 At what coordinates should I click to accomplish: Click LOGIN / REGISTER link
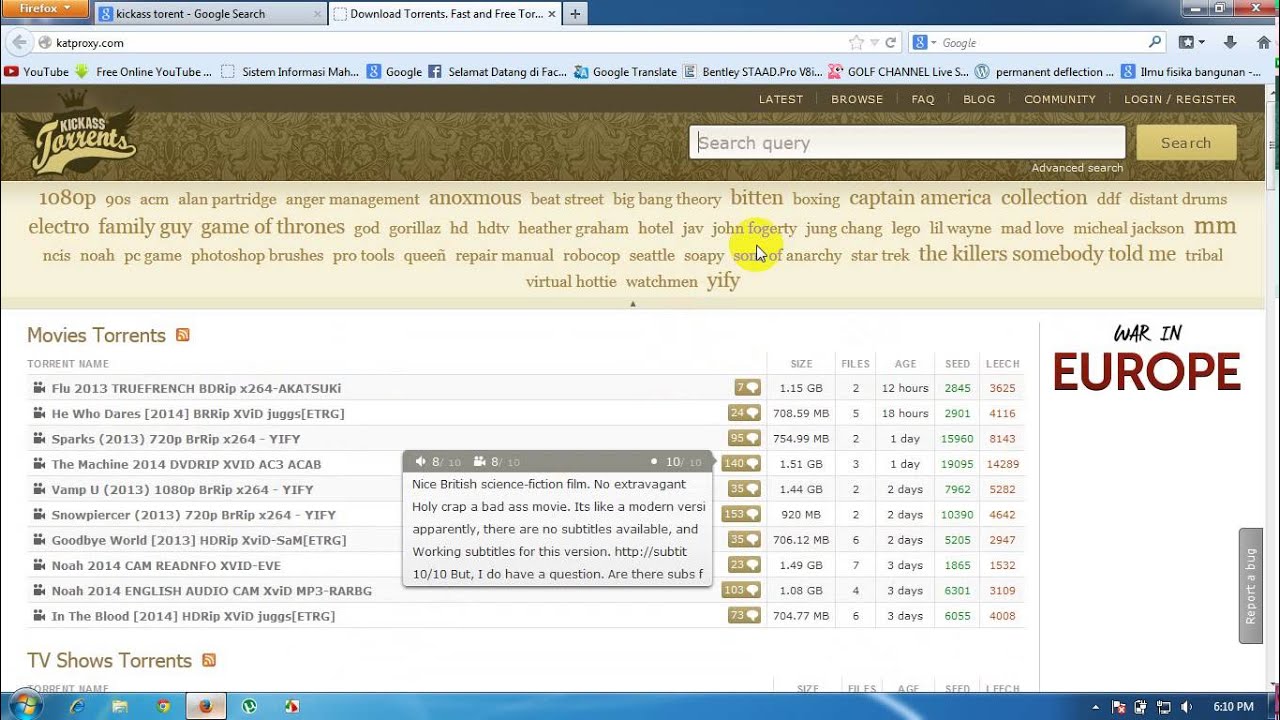tap(1180, 99)
